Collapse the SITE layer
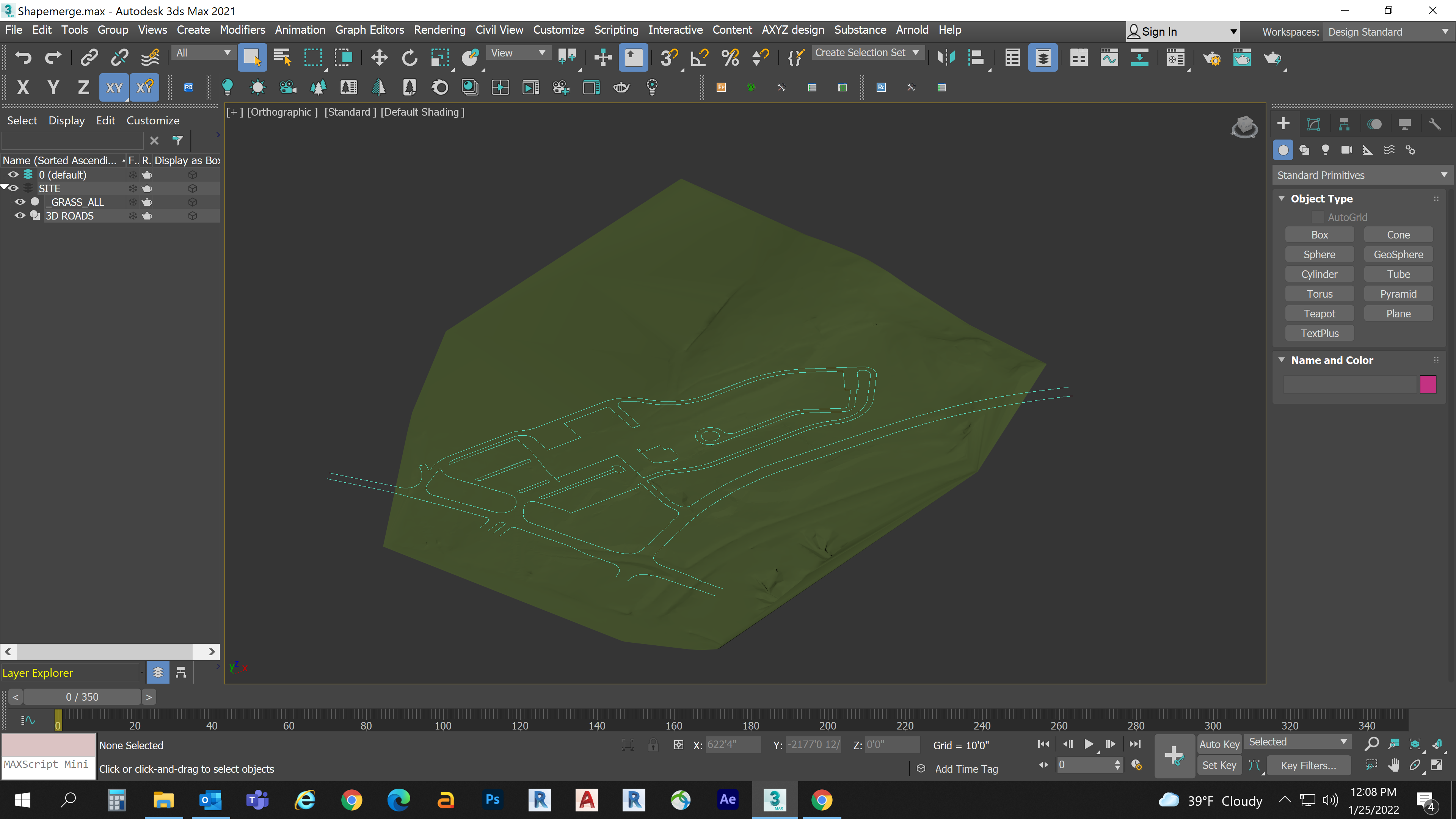Image resolution: width=1456 pixels, height=819 pixels. (x=5, y=187)
